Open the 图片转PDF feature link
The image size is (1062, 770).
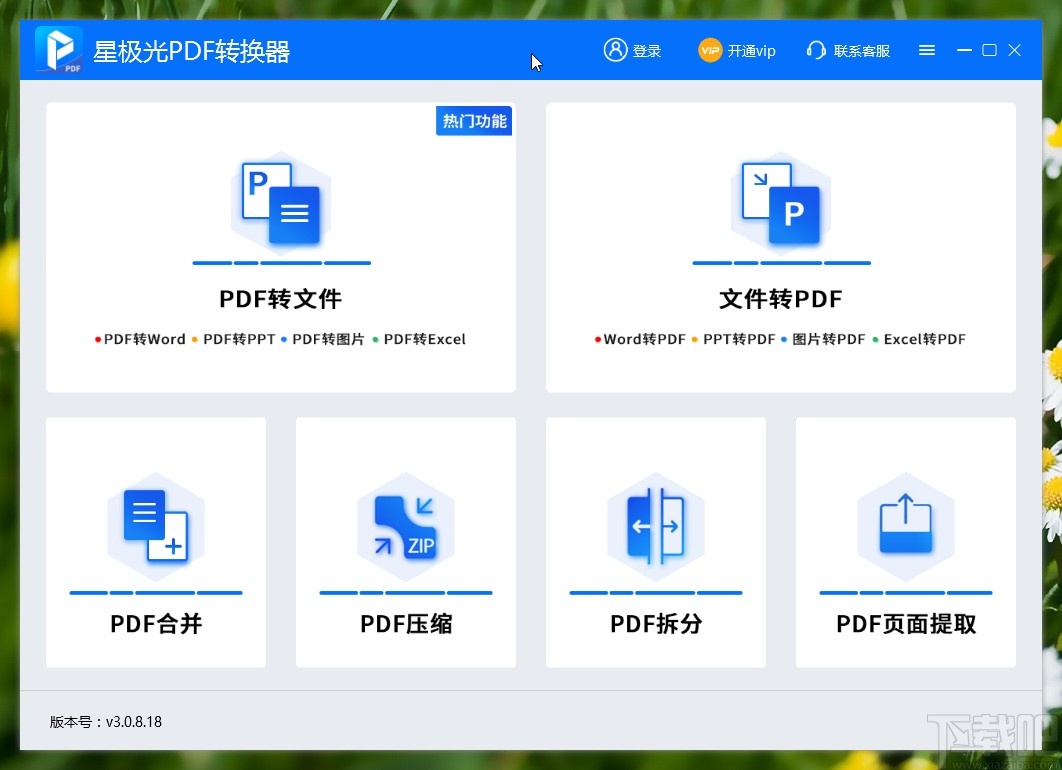point(829,339)
